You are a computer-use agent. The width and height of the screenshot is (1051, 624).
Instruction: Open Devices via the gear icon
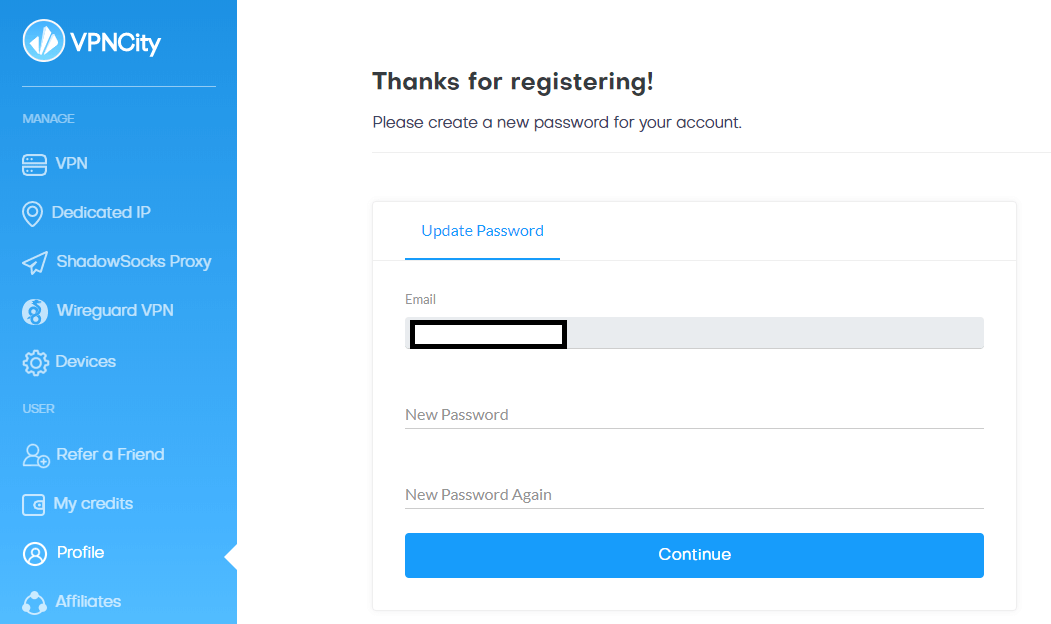[x=36, y=363]
